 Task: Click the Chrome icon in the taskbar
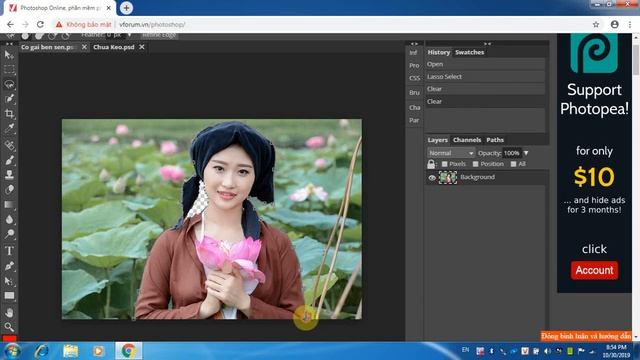128,351
